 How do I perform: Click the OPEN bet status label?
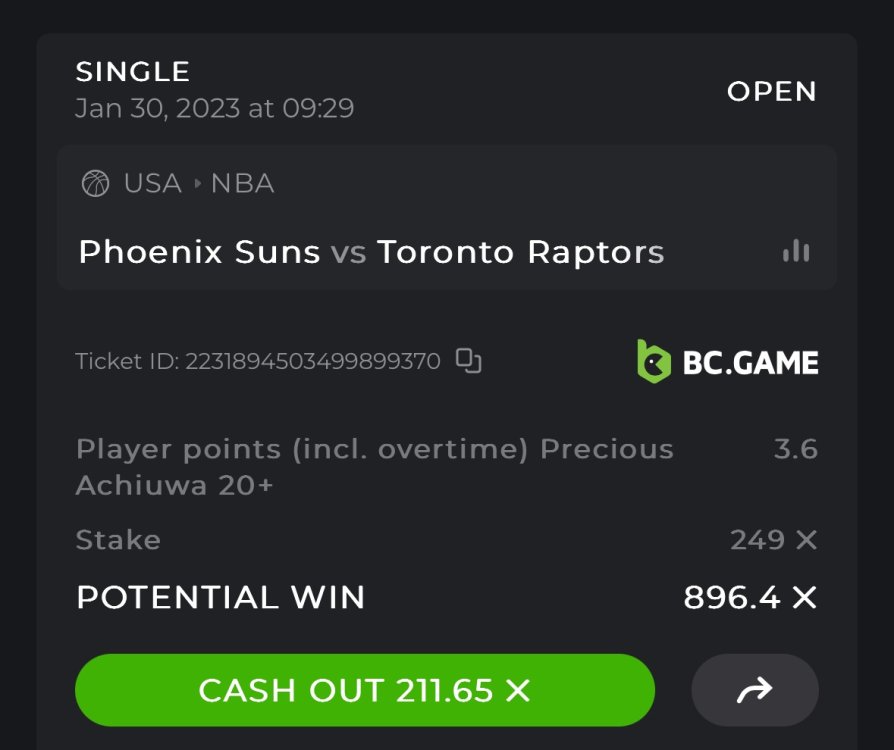771,92
